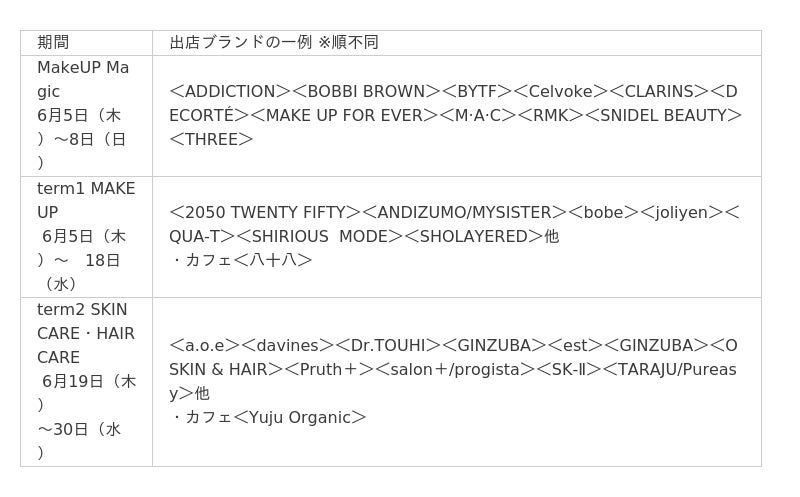The image size is (800, 497).
Task: Click the term1 MAKE UP period cell
Action: point(86,237)
